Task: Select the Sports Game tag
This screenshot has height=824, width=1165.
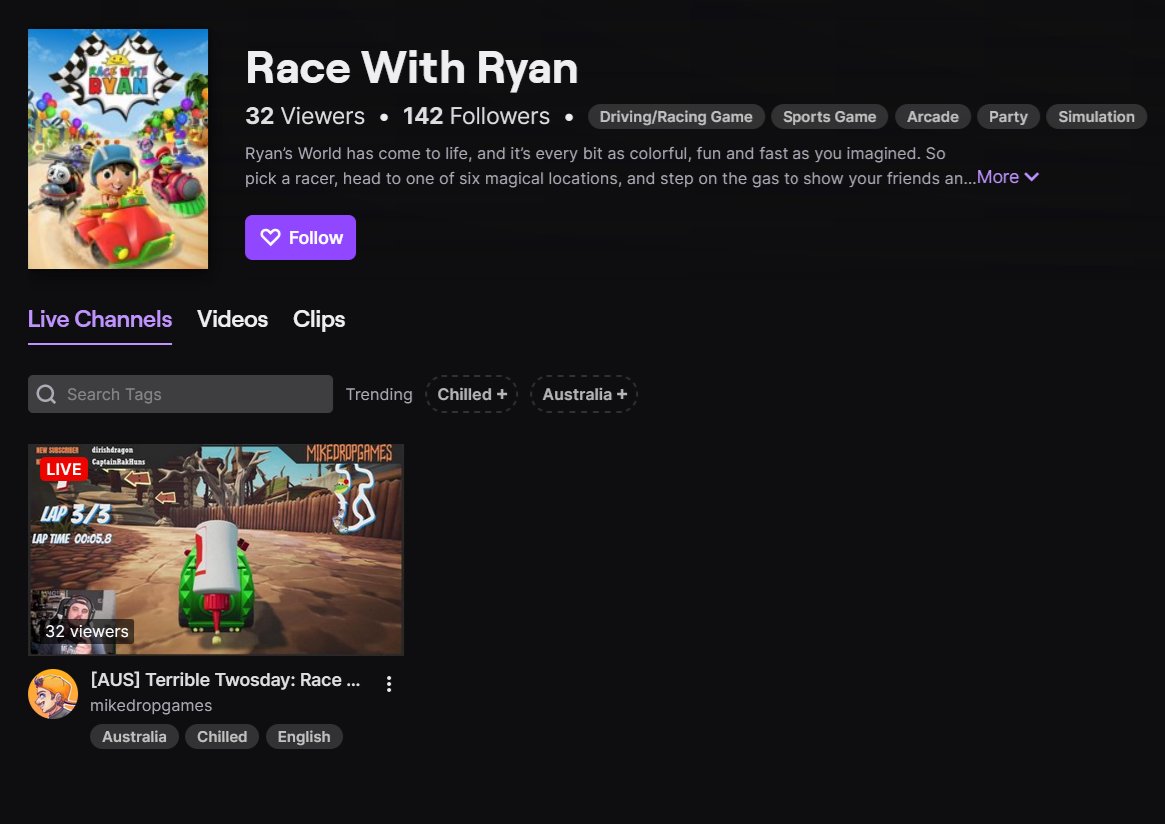Action: click(x=829, y=117)
